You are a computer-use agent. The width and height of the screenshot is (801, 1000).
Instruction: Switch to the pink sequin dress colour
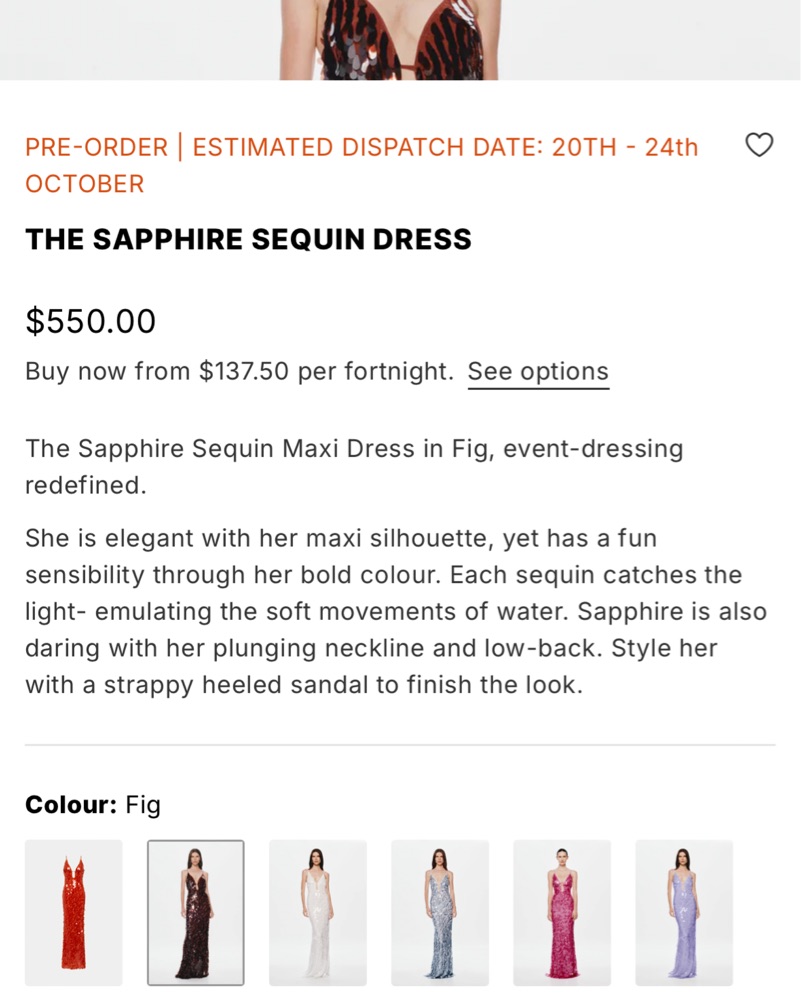pos(562,912)
